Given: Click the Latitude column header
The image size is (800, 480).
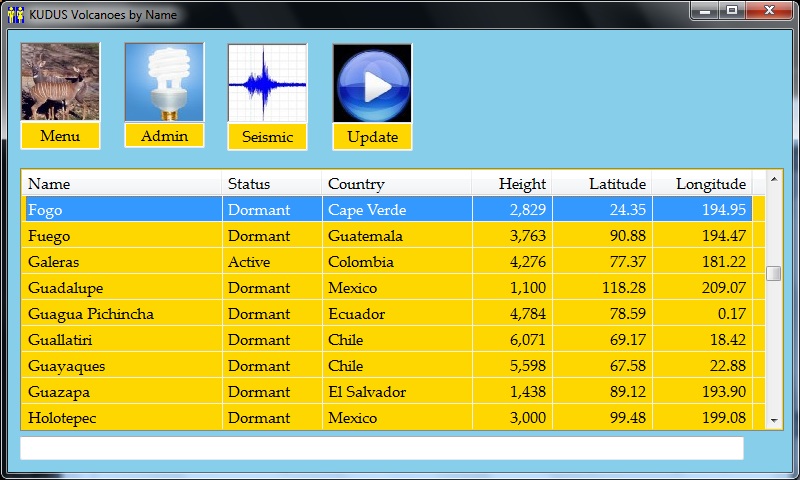Looking at the screenshot, I should pos(602,184).
